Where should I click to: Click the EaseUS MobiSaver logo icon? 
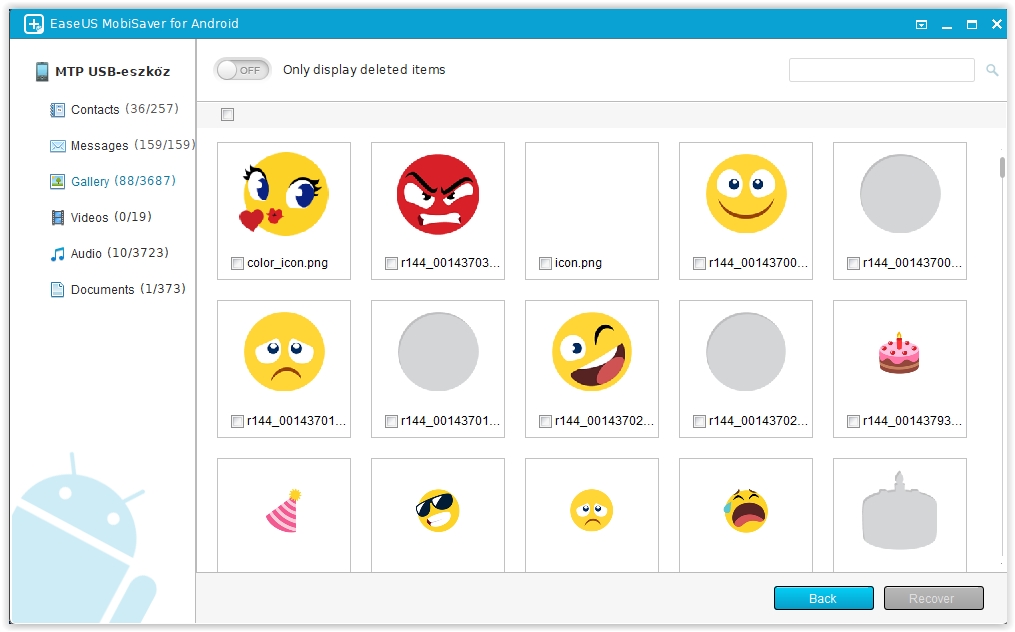pyautogui.click(x=34, y=24)
